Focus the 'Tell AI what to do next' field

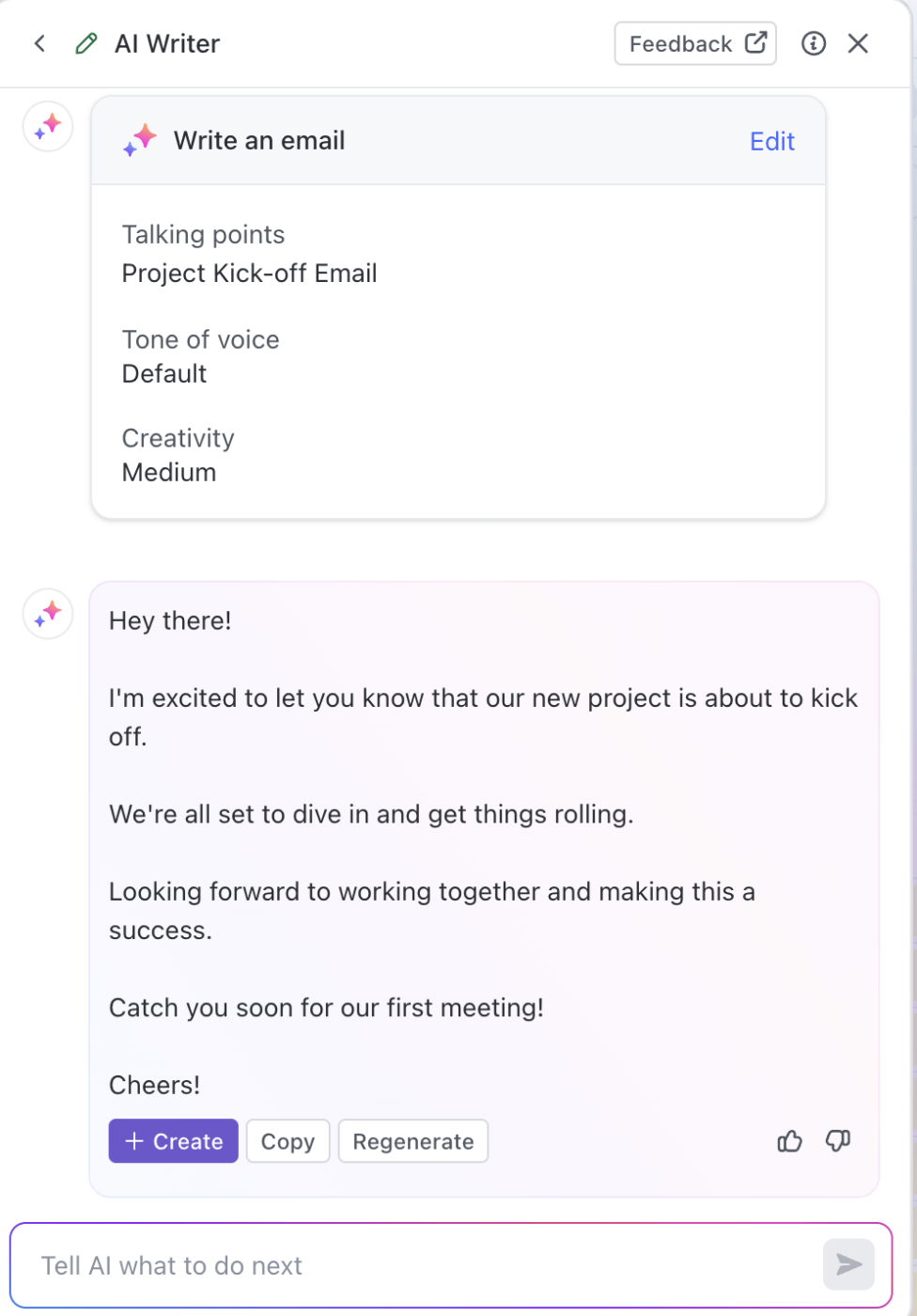pyautogui.click(x=413, y=1265)
